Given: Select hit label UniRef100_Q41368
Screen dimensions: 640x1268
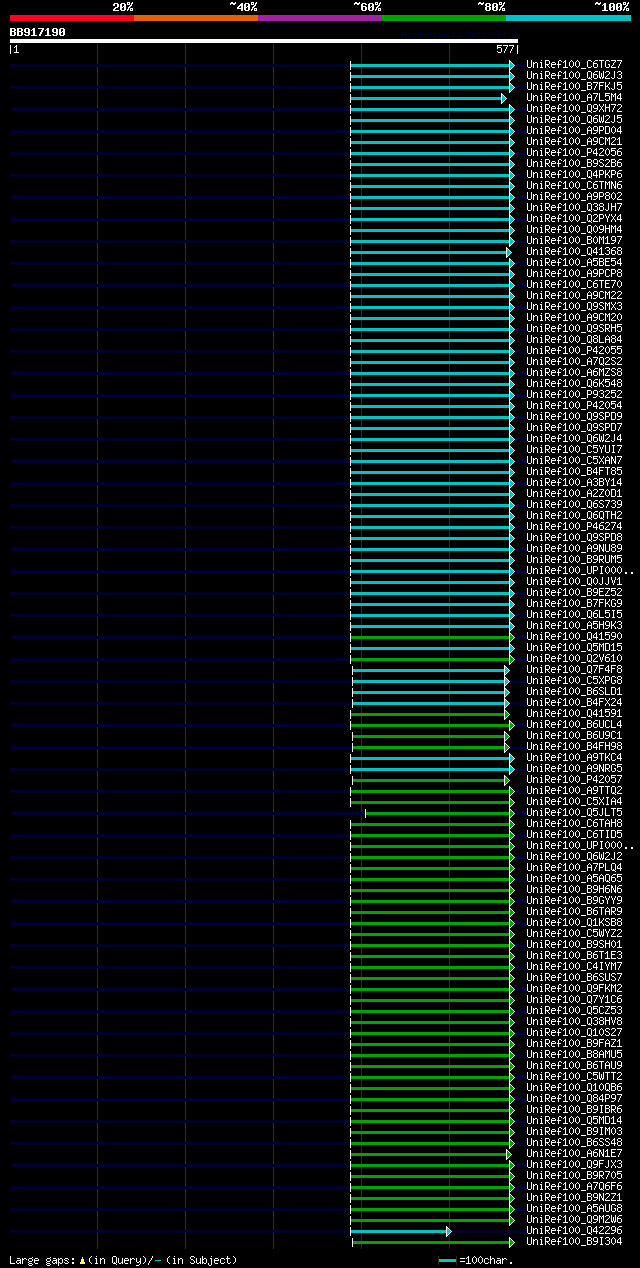Looking at the screenshot, I should 574,252.
